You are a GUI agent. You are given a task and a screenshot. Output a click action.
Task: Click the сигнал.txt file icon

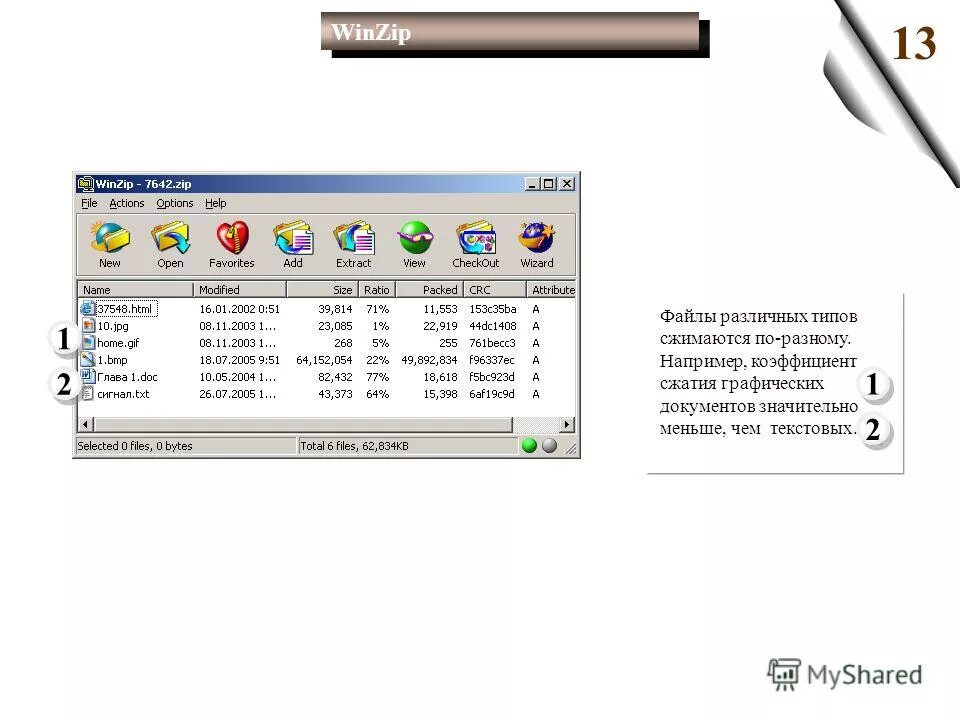coord(88,394)
